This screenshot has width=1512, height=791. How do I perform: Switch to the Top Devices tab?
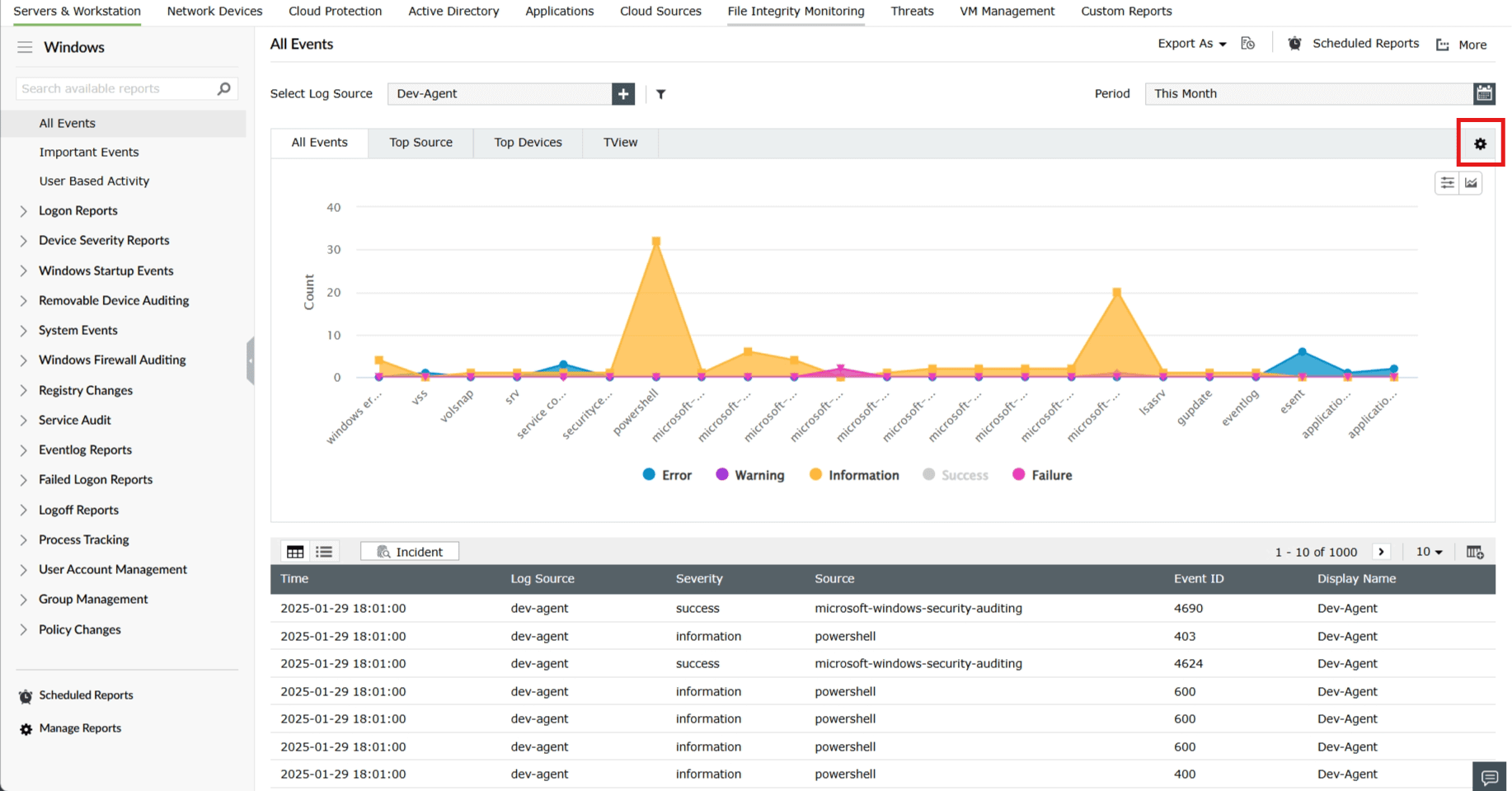(527, 142)
